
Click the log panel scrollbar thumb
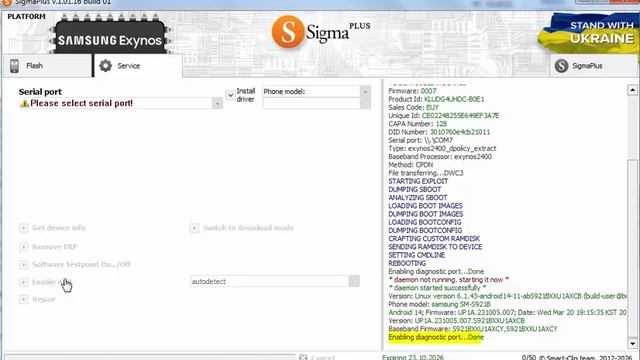pyautogui.click(x=632, y=249)
